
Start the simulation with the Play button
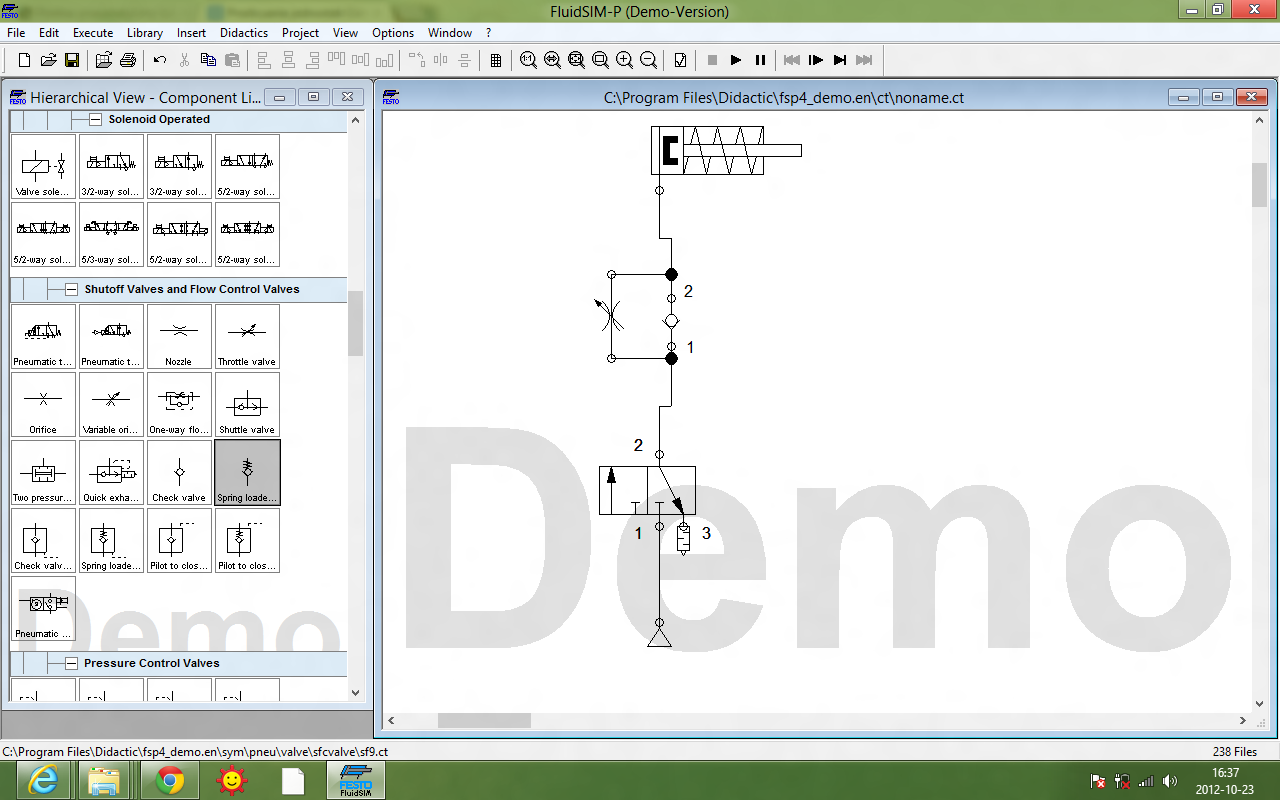[x=736, y=60]
